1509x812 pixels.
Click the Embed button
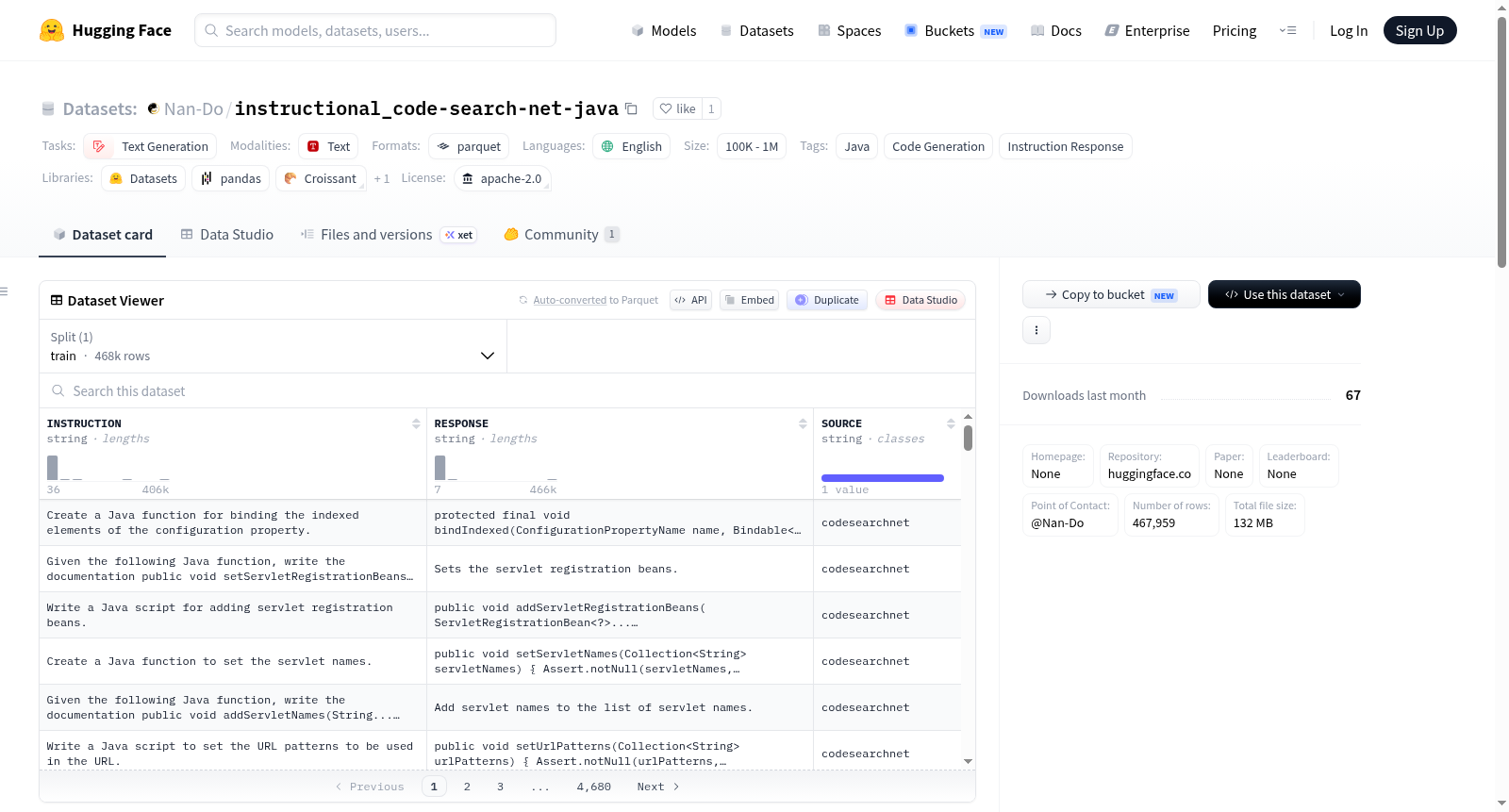click(x=749, y=300)
